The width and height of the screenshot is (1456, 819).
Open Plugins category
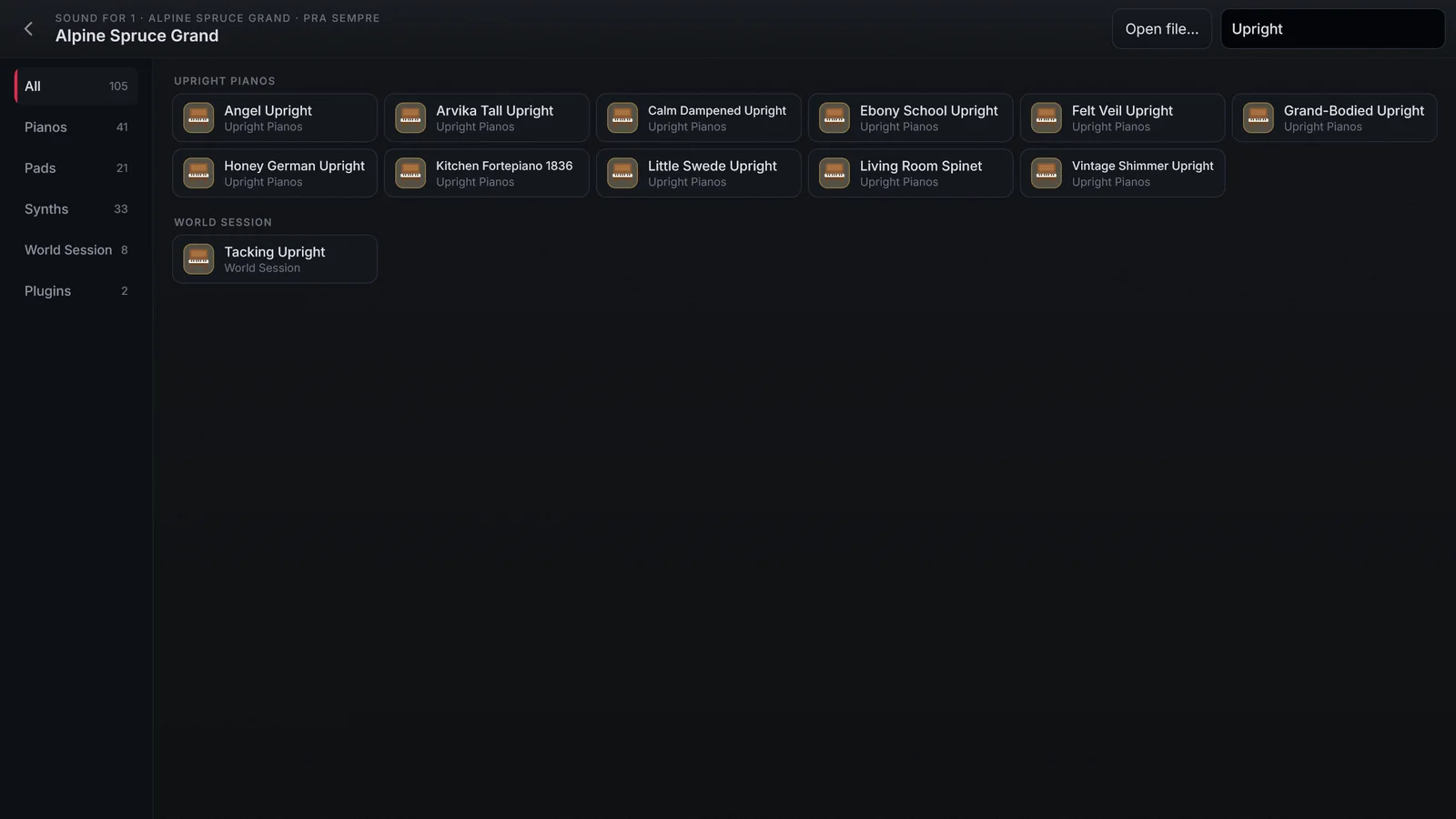(76, 290)
